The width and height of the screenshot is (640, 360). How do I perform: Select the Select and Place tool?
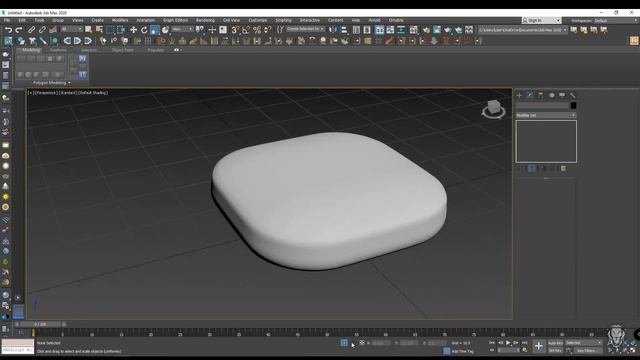165,30
